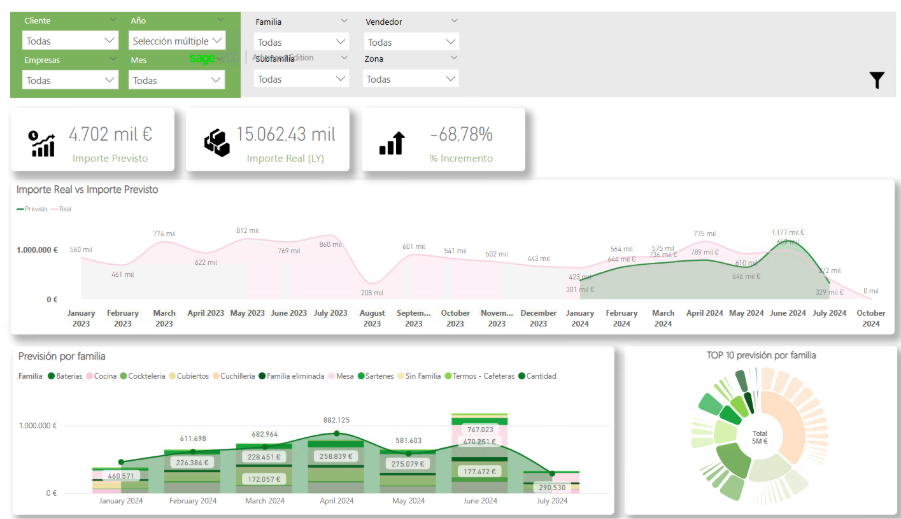Click the TOP 10 previsión por familia title
This screenshot has width=901, height=519.
761,355
